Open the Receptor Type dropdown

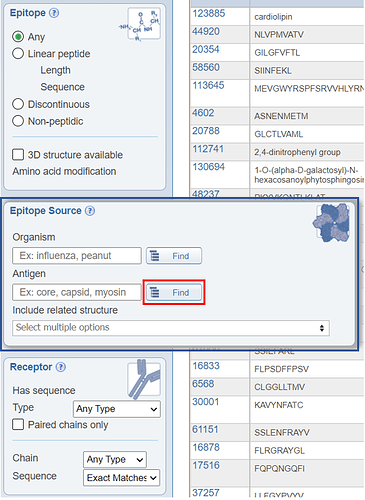click(117, 409)
